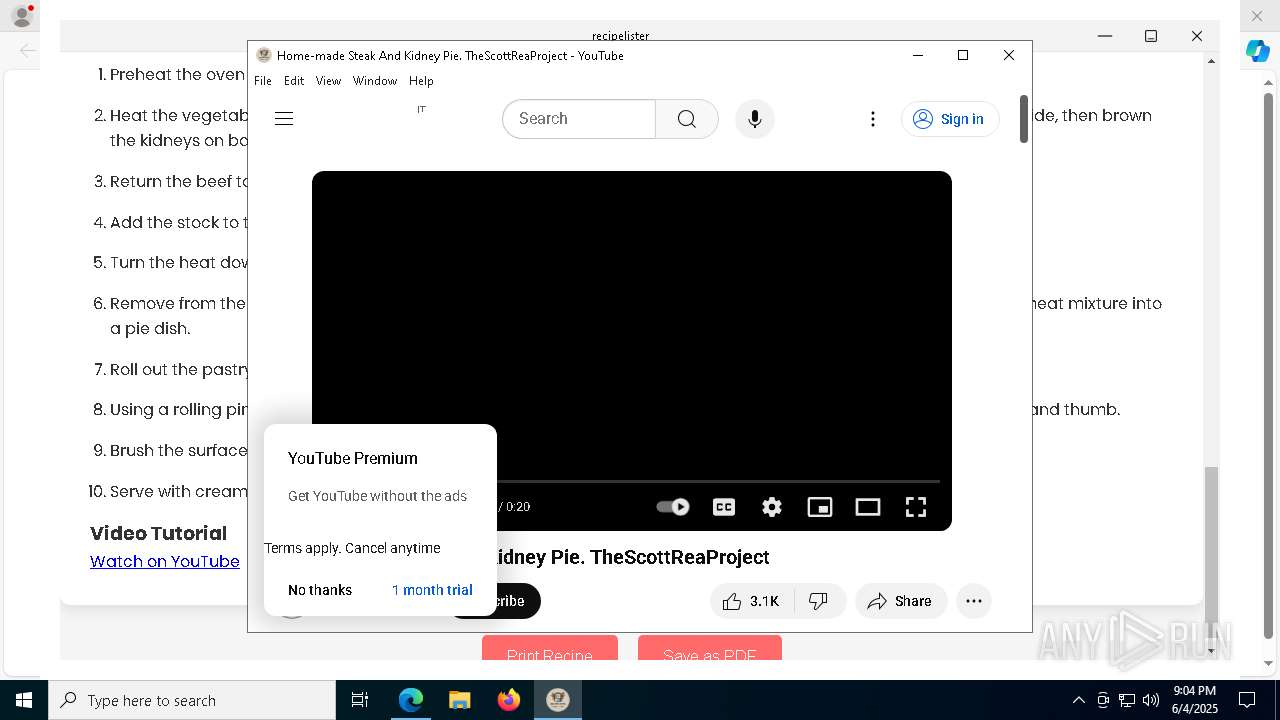Click the taskbar search box

click(192, 700)
